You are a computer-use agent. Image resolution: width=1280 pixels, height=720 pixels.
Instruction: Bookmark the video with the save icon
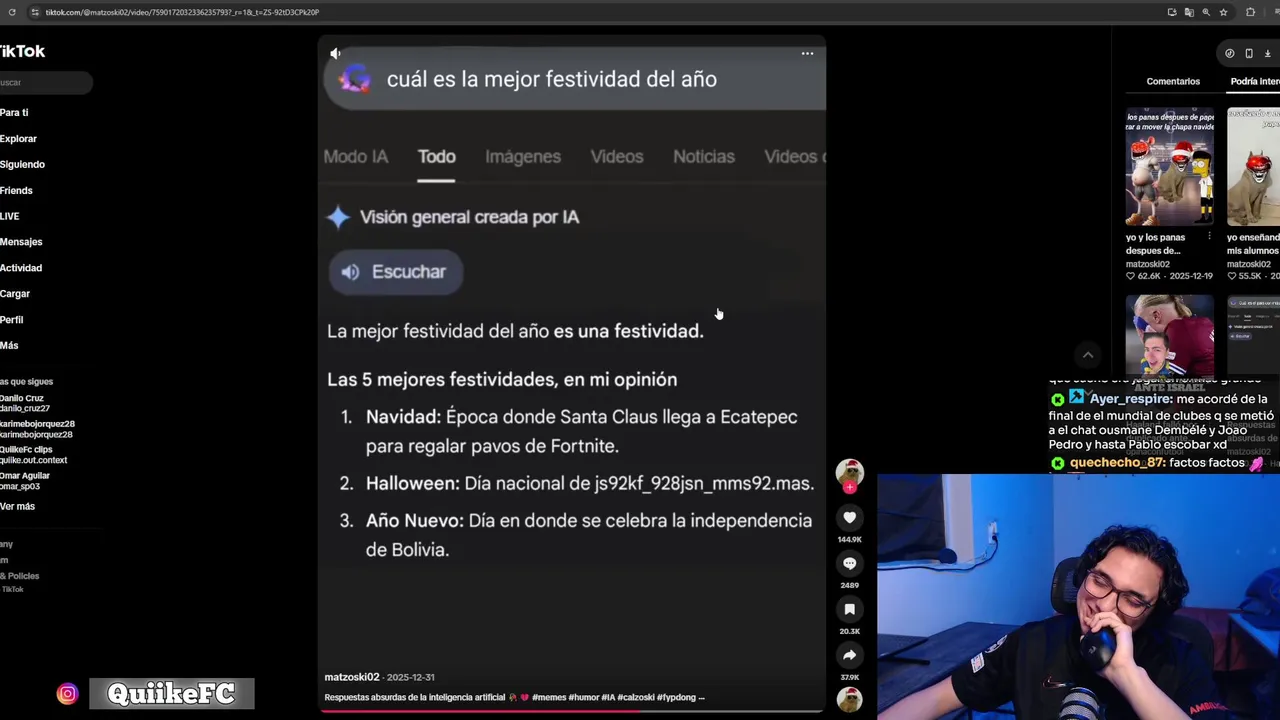click(x=849, y=609)
